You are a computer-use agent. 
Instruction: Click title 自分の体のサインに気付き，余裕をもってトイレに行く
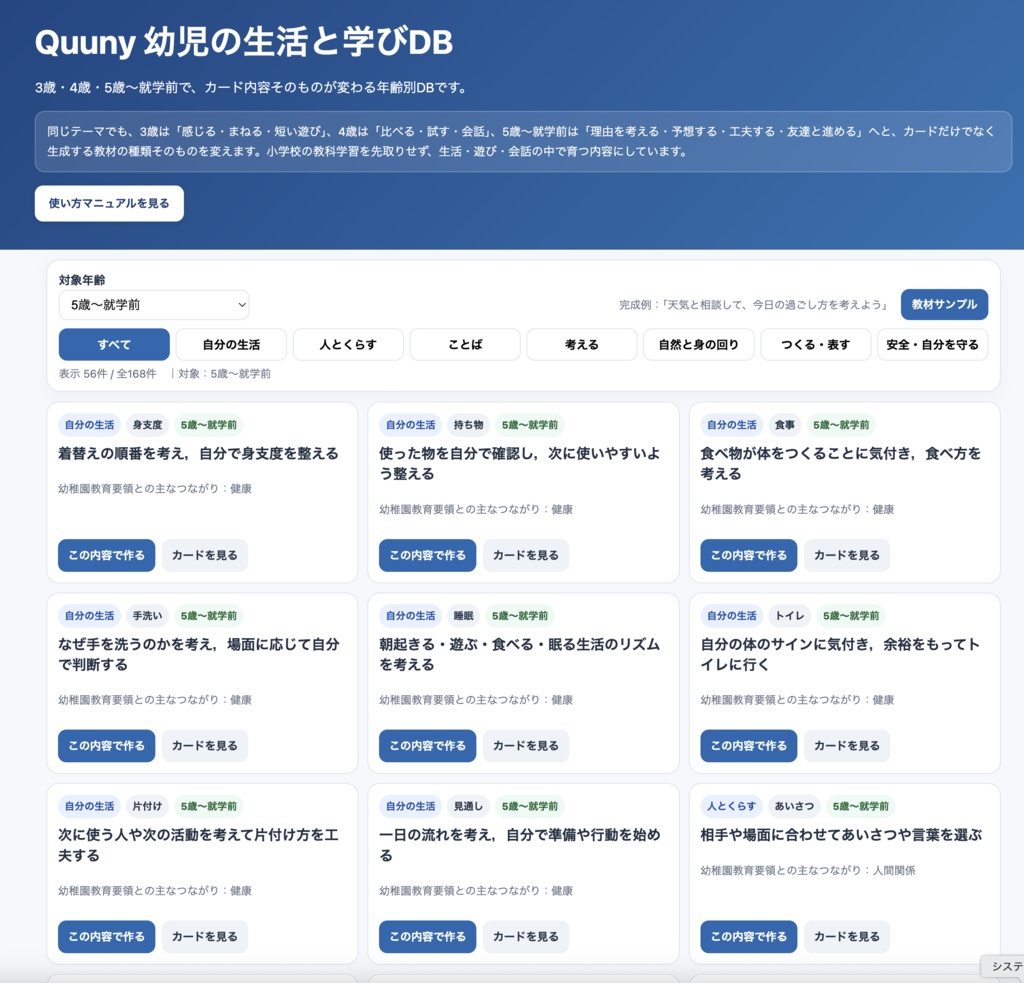tap(840, 654)
